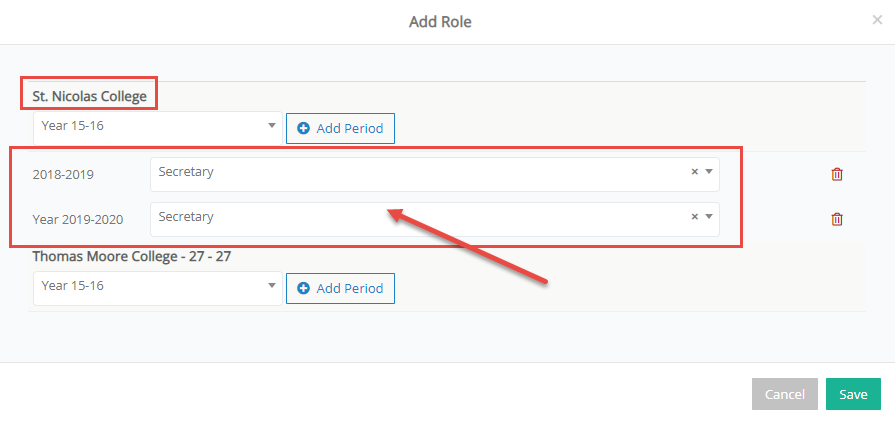This screenshot has width=895, height=424.
Task: Click plus icon under Thomas Moore College
Action: pos(304,288)
